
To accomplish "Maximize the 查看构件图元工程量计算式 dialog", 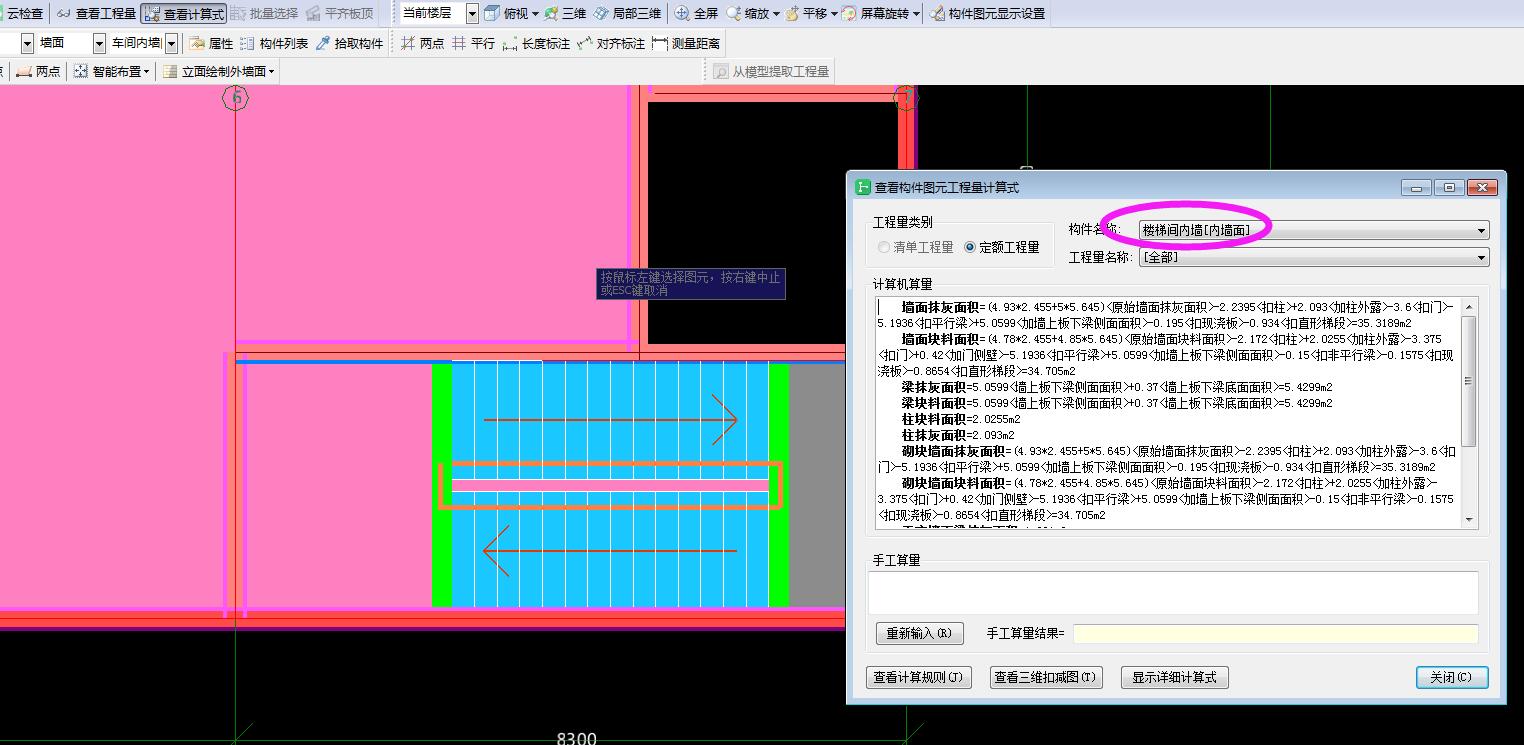I will (1448, 187).
